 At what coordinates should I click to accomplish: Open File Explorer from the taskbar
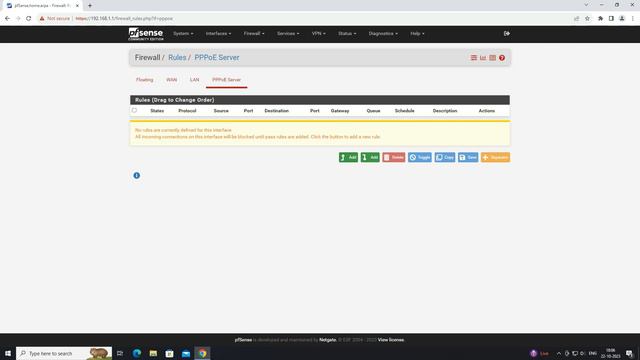point(153,353)
